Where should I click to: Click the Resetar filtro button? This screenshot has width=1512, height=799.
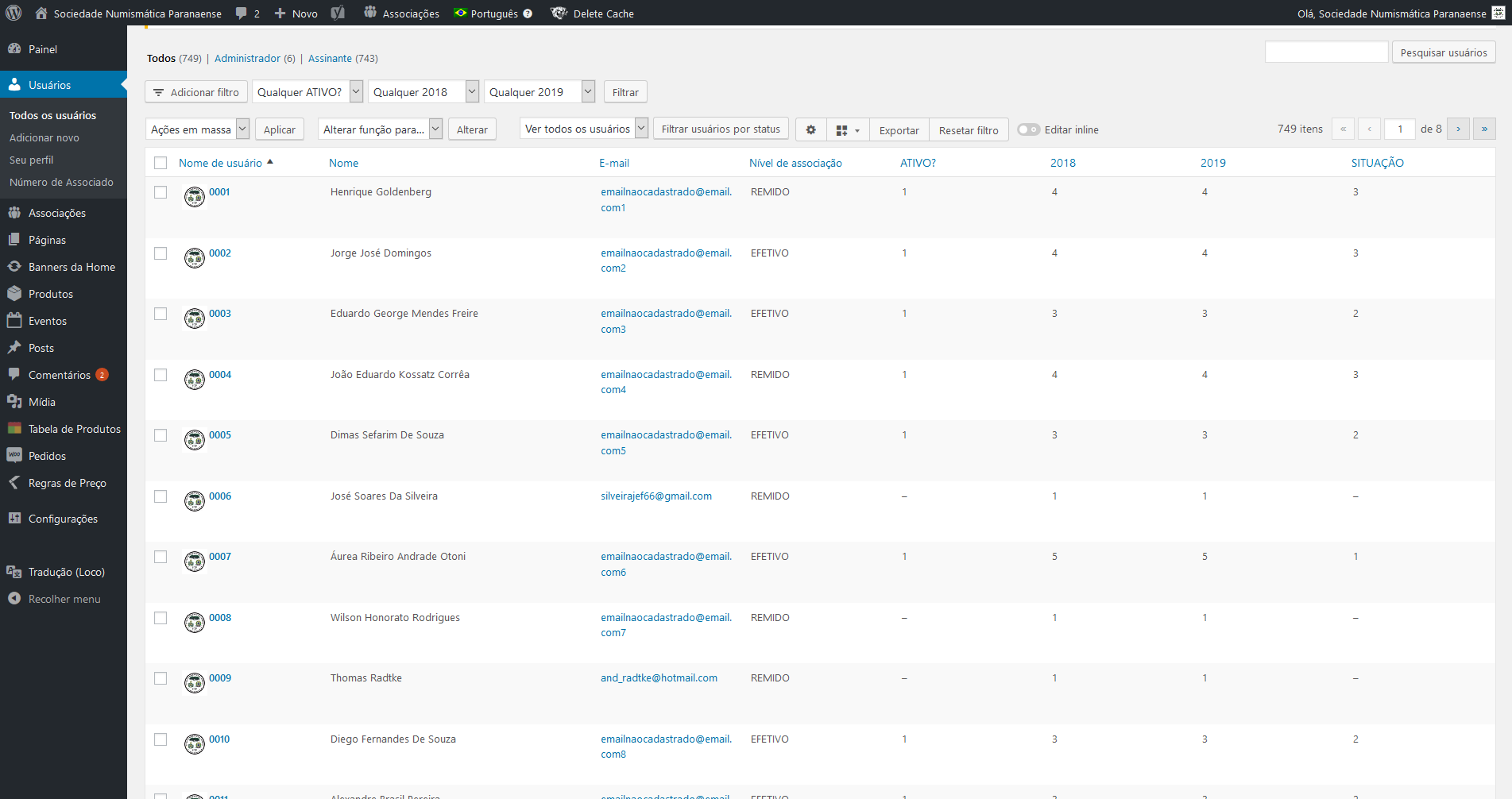tap(969, 130)
